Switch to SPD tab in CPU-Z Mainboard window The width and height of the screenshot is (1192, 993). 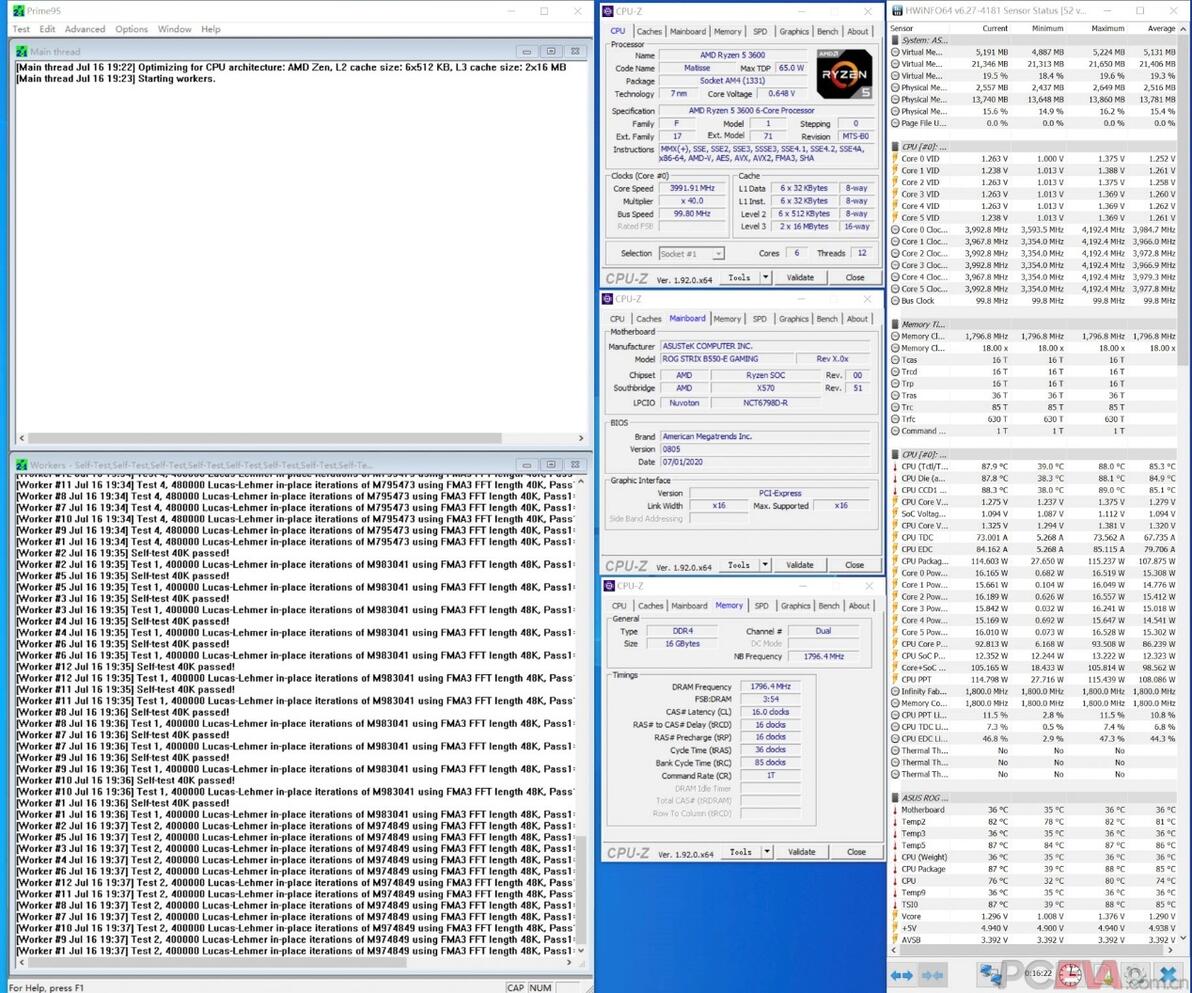coord(759,319)
